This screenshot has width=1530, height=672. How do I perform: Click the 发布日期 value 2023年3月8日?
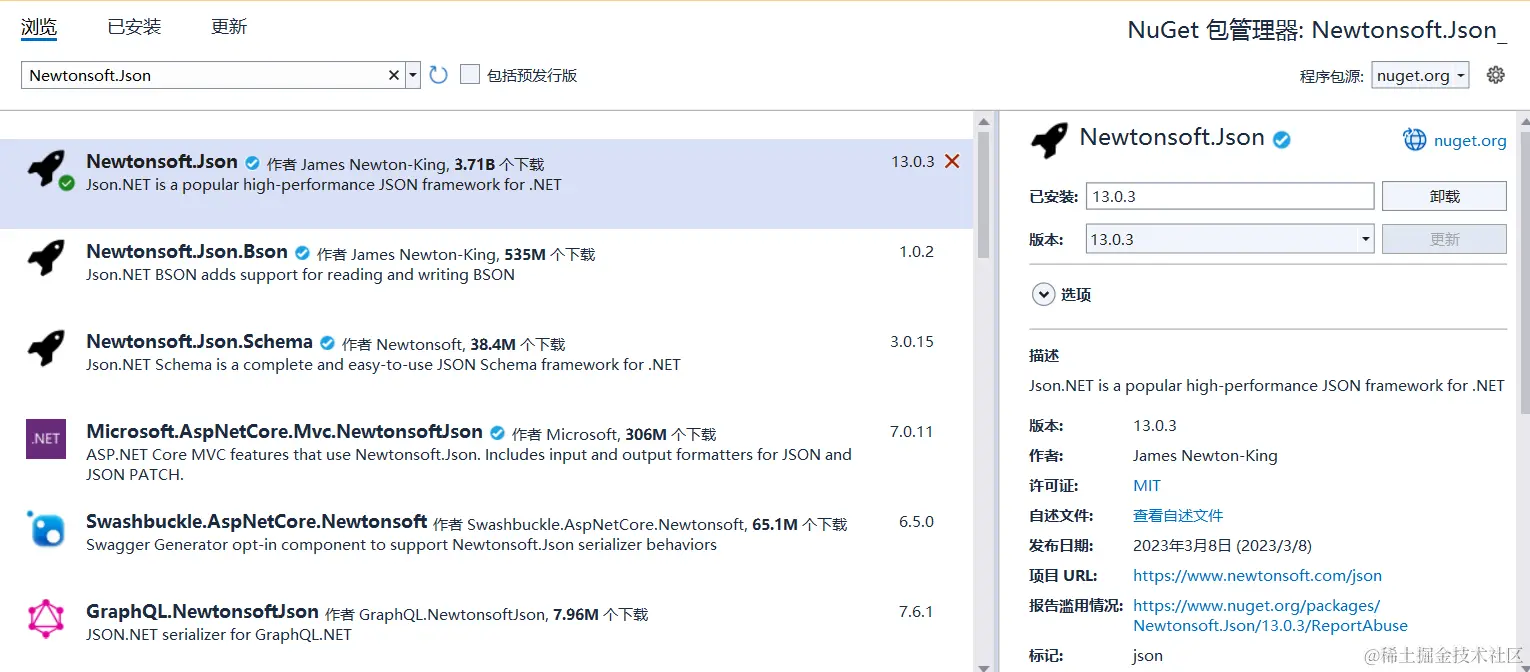point(1222,545)
